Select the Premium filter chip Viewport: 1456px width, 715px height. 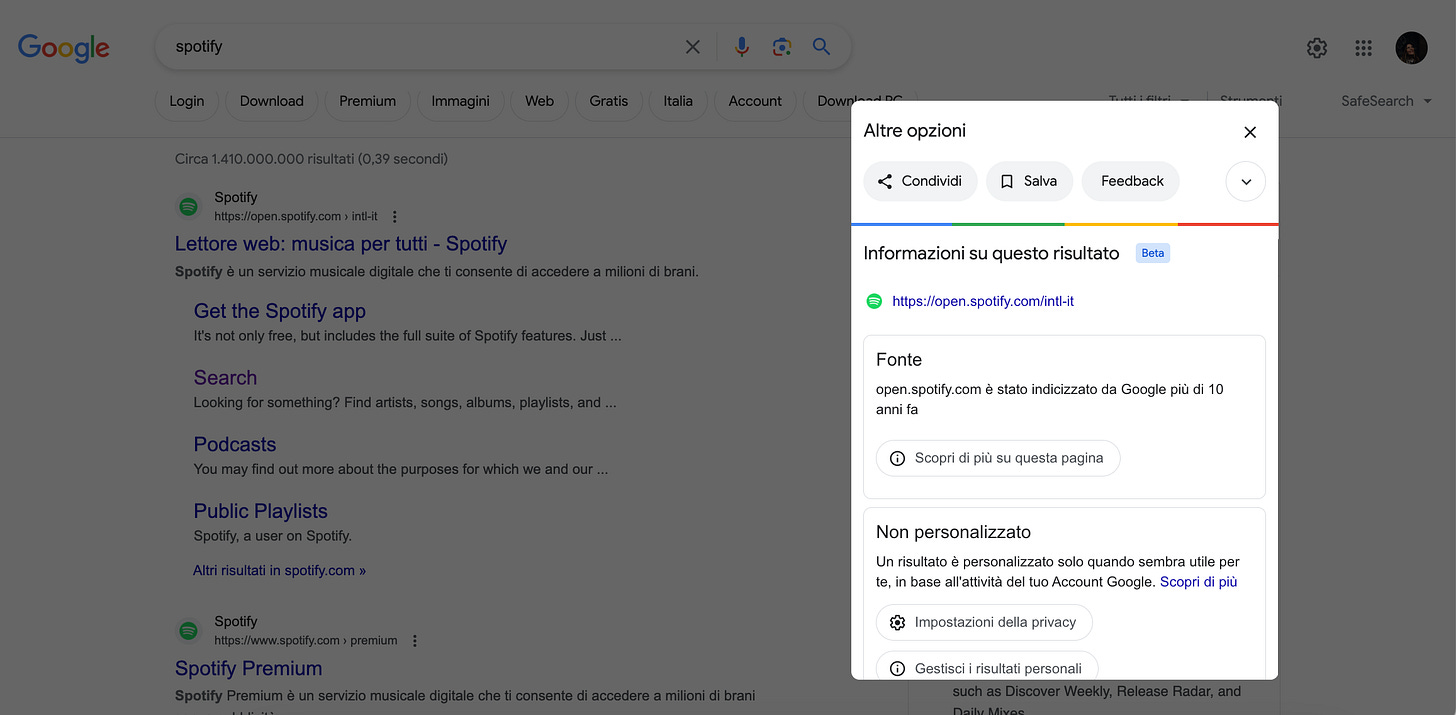[x=368, y=101]
